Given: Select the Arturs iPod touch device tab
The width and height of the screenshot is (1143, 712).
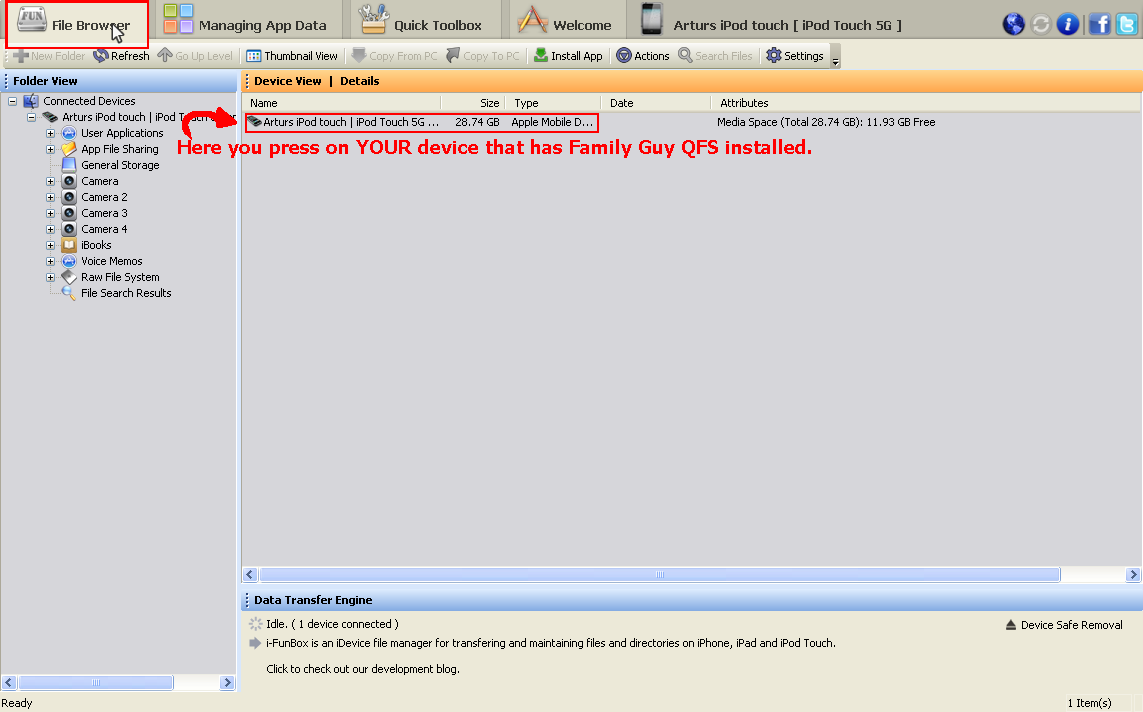Looking at the screenshot, I should click(x=770, y=20).
